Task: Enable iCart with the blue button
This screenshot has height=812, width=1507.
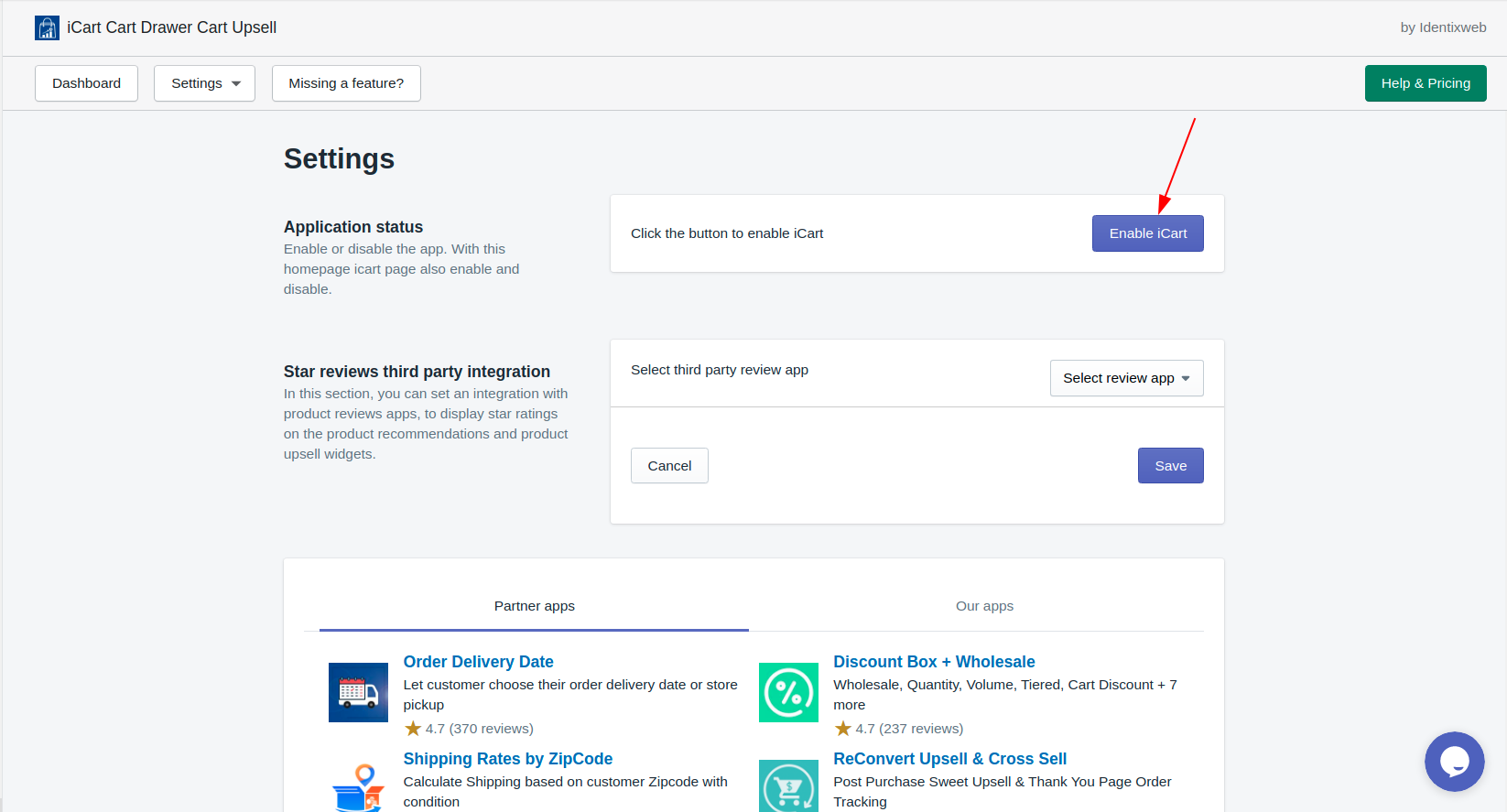Action: (x=1148, y=233)
